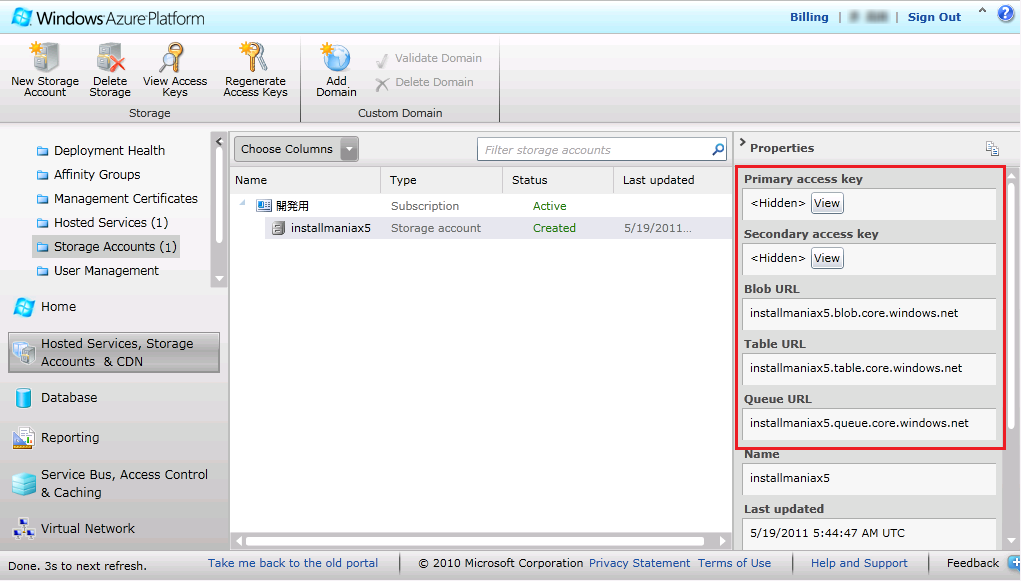Click the Delete Storage icon
This screenshot has height=581, width=1021.
coord(110,57)
